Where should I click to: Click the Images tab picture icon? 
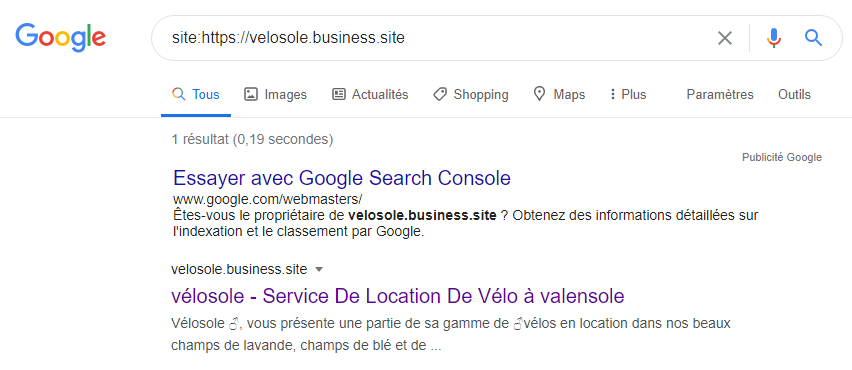tap(250, 95)
